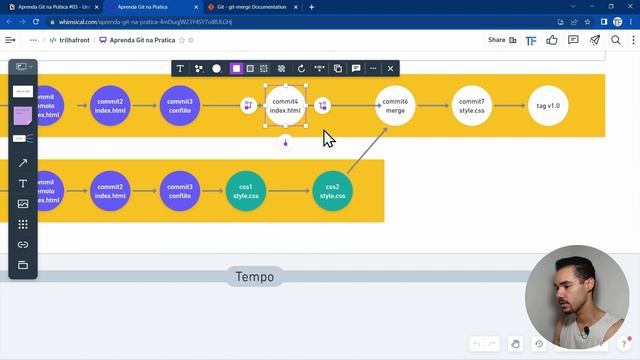
Task: Click the rotate icon in the shape toolbar
Action: point(301,69)
